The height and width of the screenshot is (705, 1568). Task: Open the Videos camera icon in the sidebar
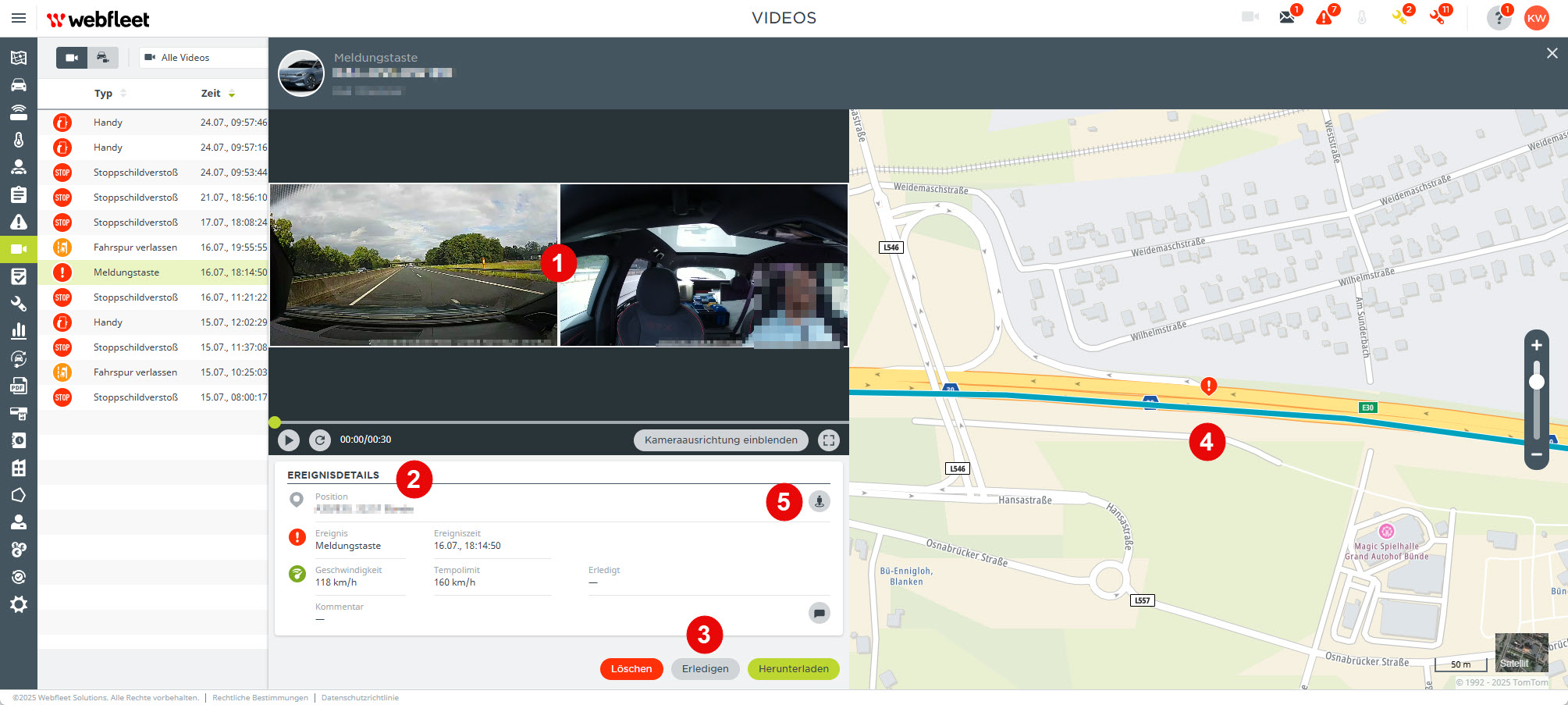coord(19,248)
